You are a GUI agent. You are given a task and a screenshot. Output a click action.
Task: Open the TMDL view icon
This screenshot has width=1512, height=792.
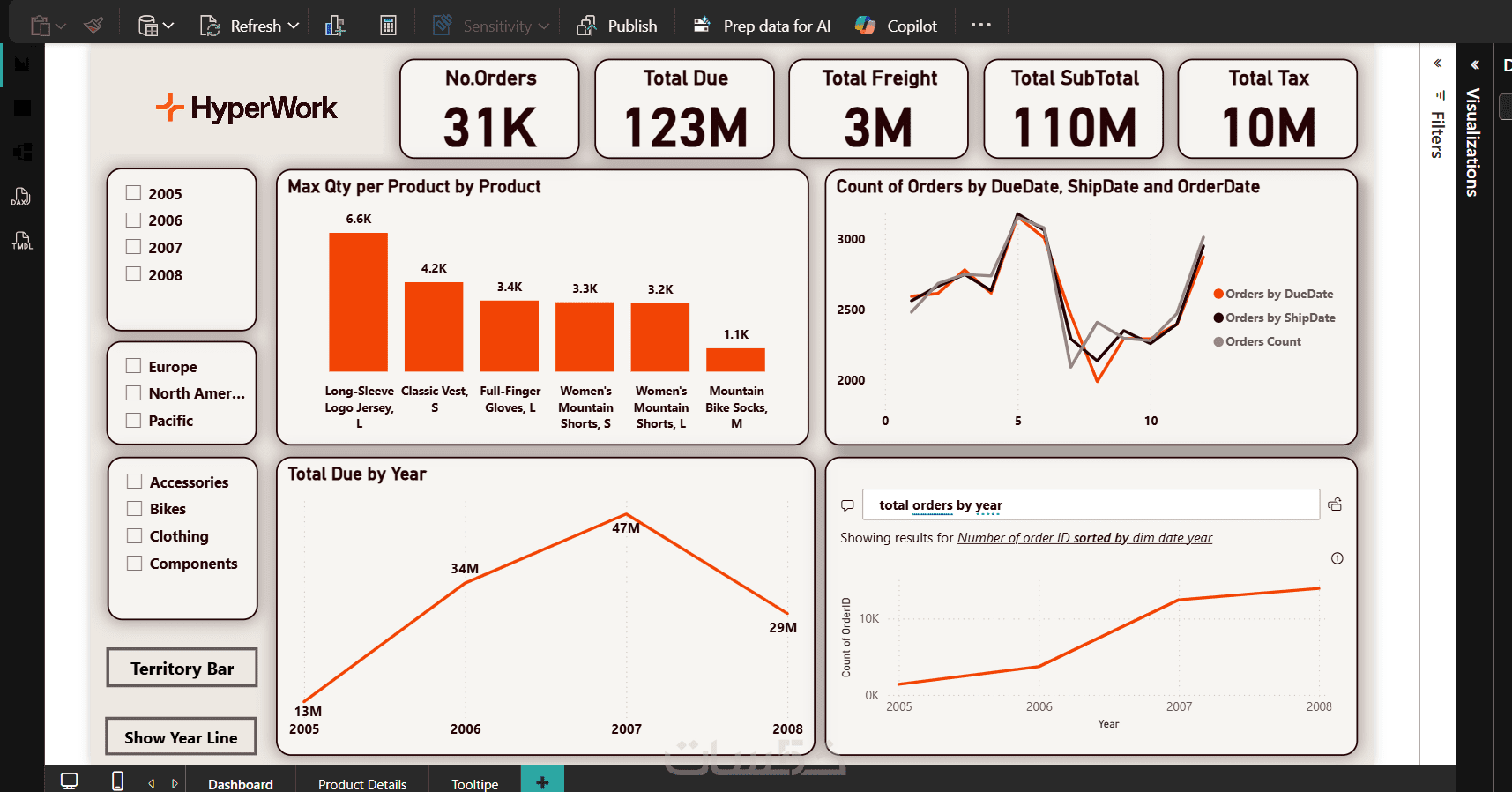[x=21, y=241]
